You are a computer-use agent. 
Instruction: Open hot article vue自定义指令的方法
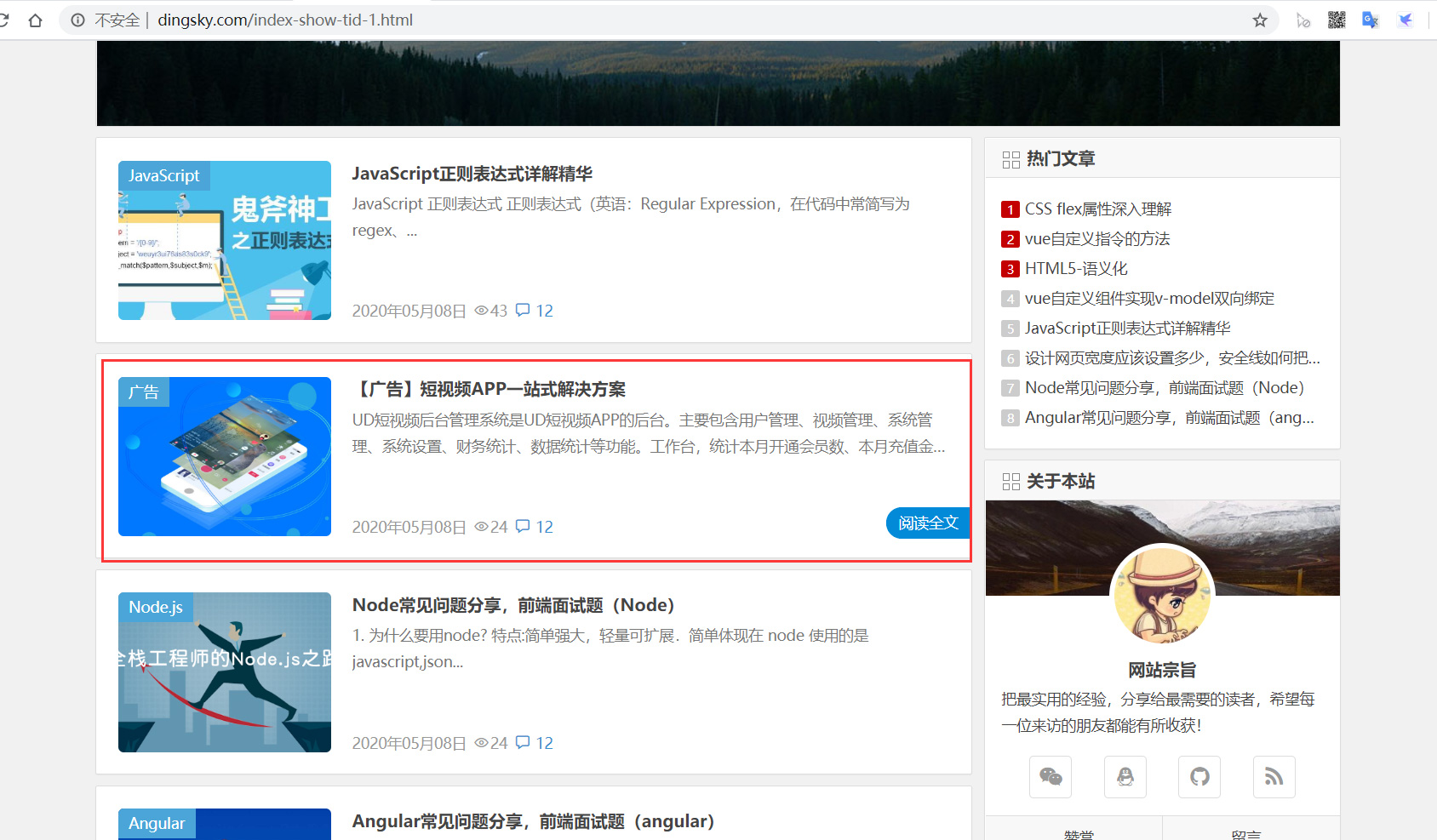pos(1096,239)
